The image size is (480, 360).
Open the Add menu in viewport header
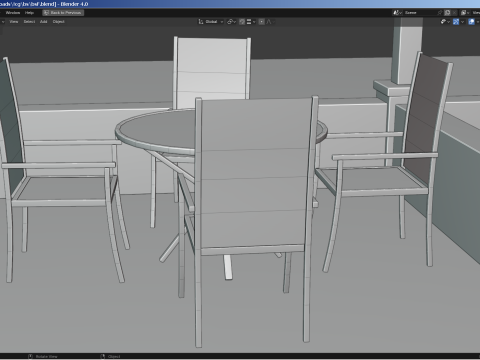[43, 22]
